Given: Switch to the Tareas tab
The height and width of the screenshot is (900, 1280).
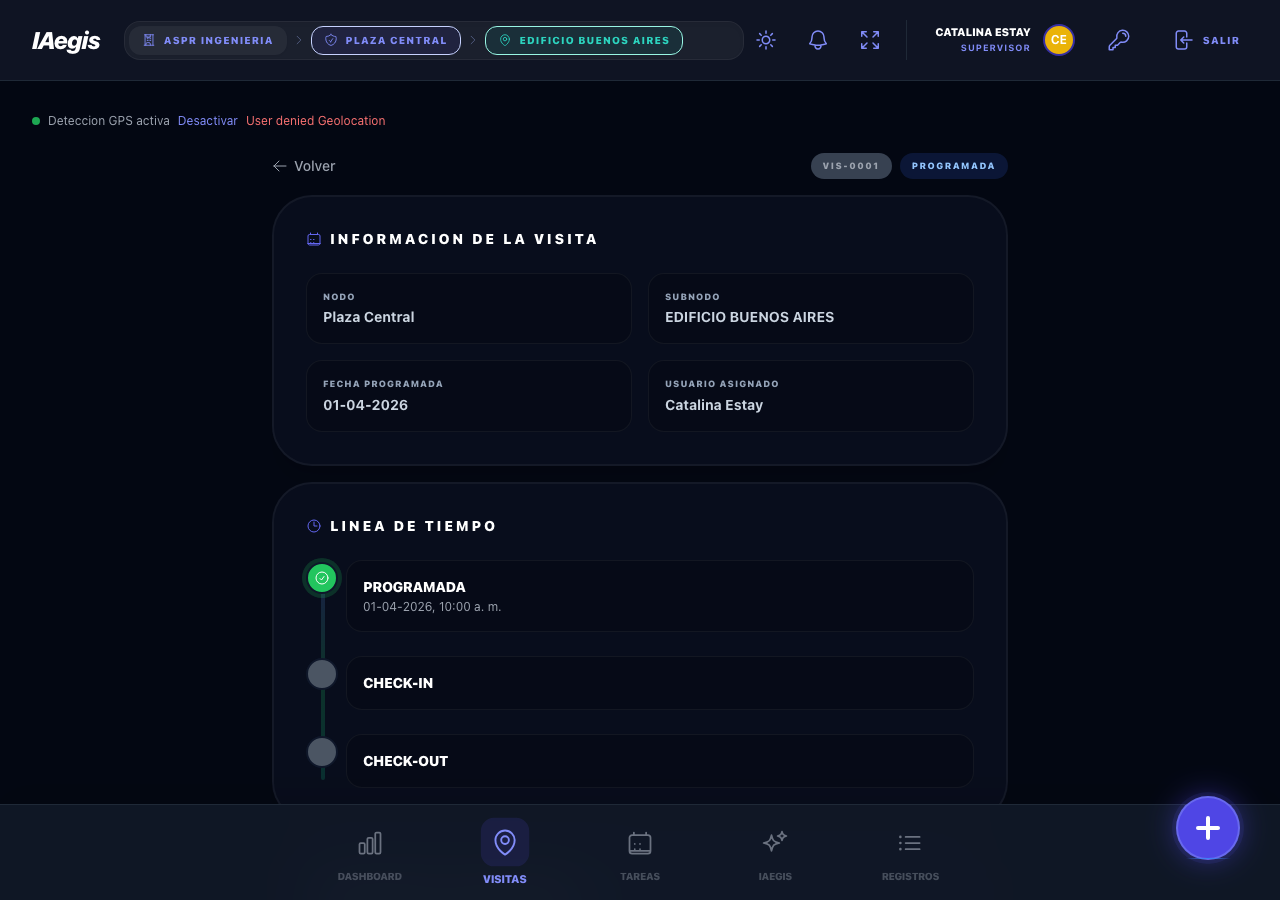Looking at the screenshot, I should 640,856.
